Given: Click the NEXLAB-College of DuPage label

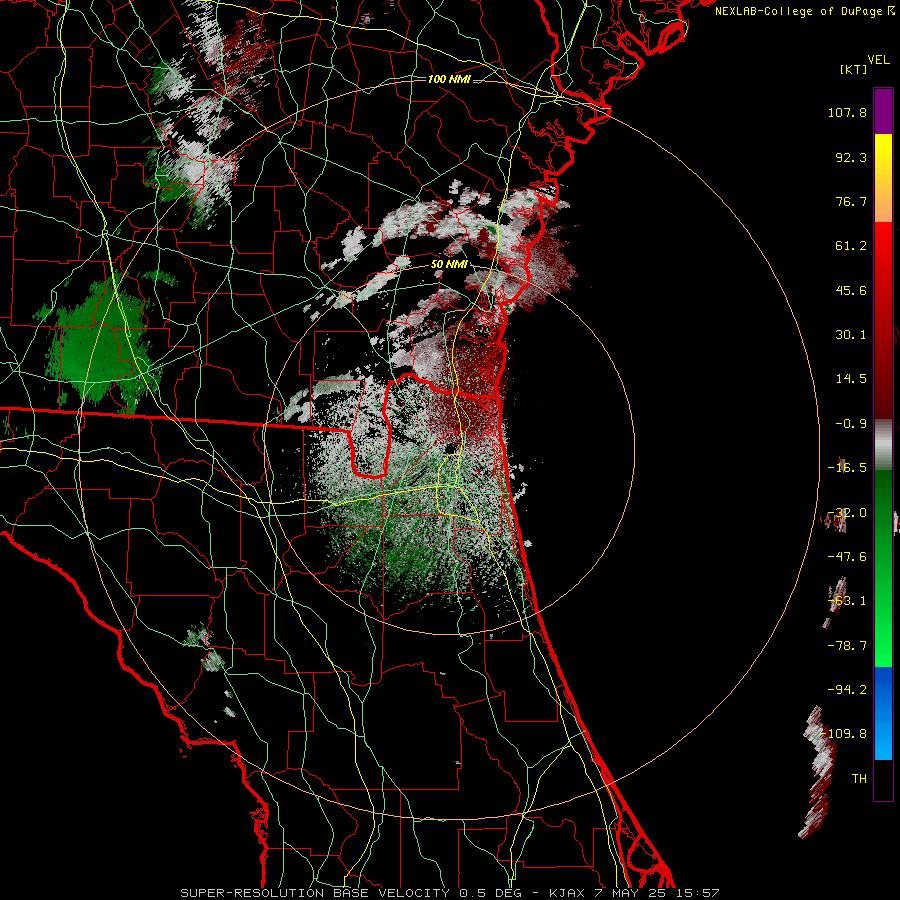Looking at the screenshot, I should click(x=799, y=11).
